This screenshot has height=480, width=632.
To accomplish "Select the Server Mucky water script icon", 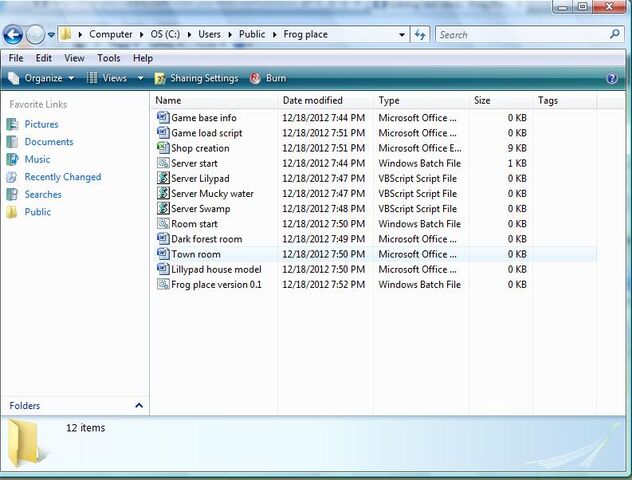I will [163, 193].
